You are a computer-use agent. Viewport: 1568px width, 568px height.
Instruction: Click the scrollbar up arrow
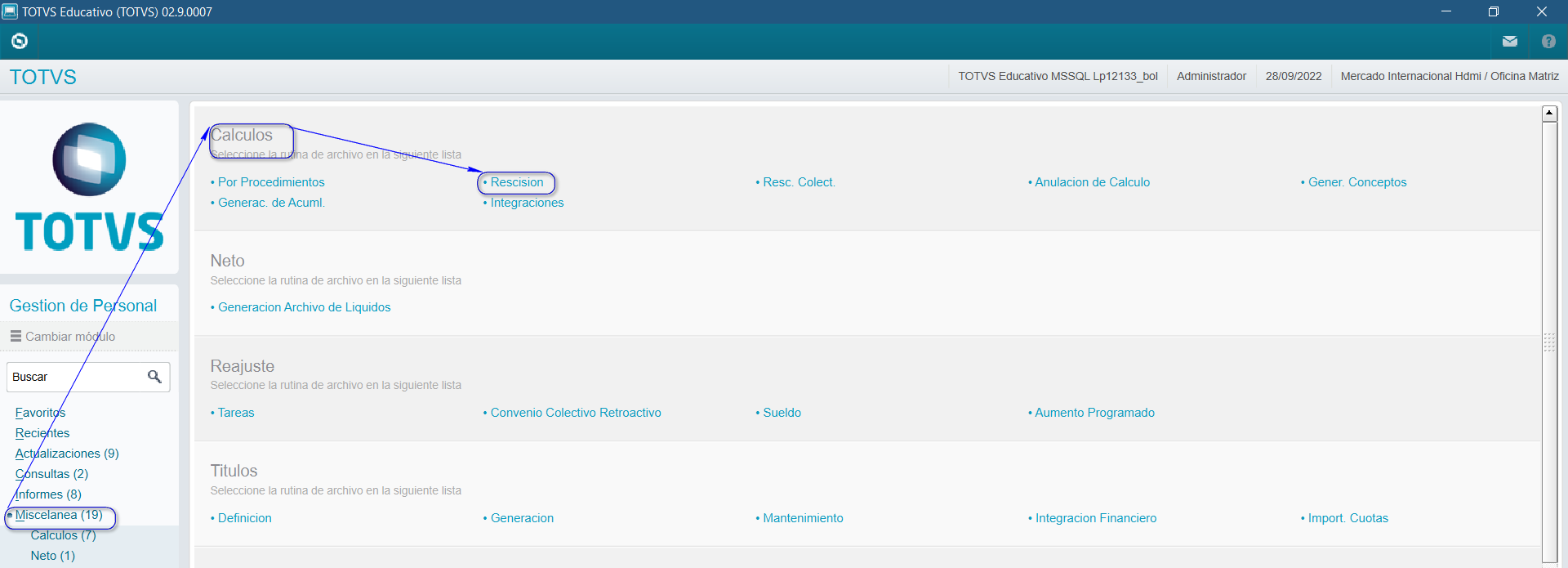pos(1548,113)
